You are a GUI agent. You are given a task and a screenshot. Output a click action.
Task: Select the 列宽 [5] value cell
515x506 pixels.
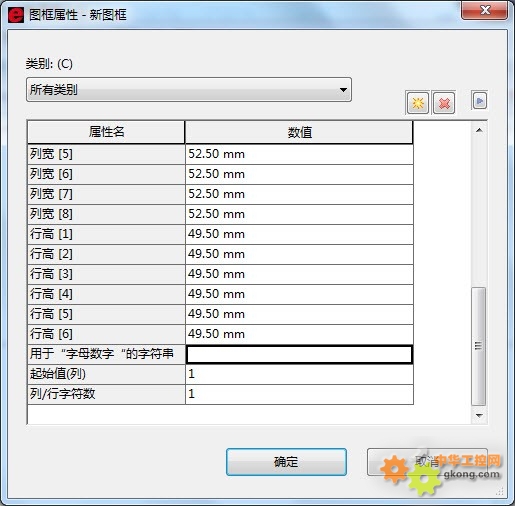[299, 154]
